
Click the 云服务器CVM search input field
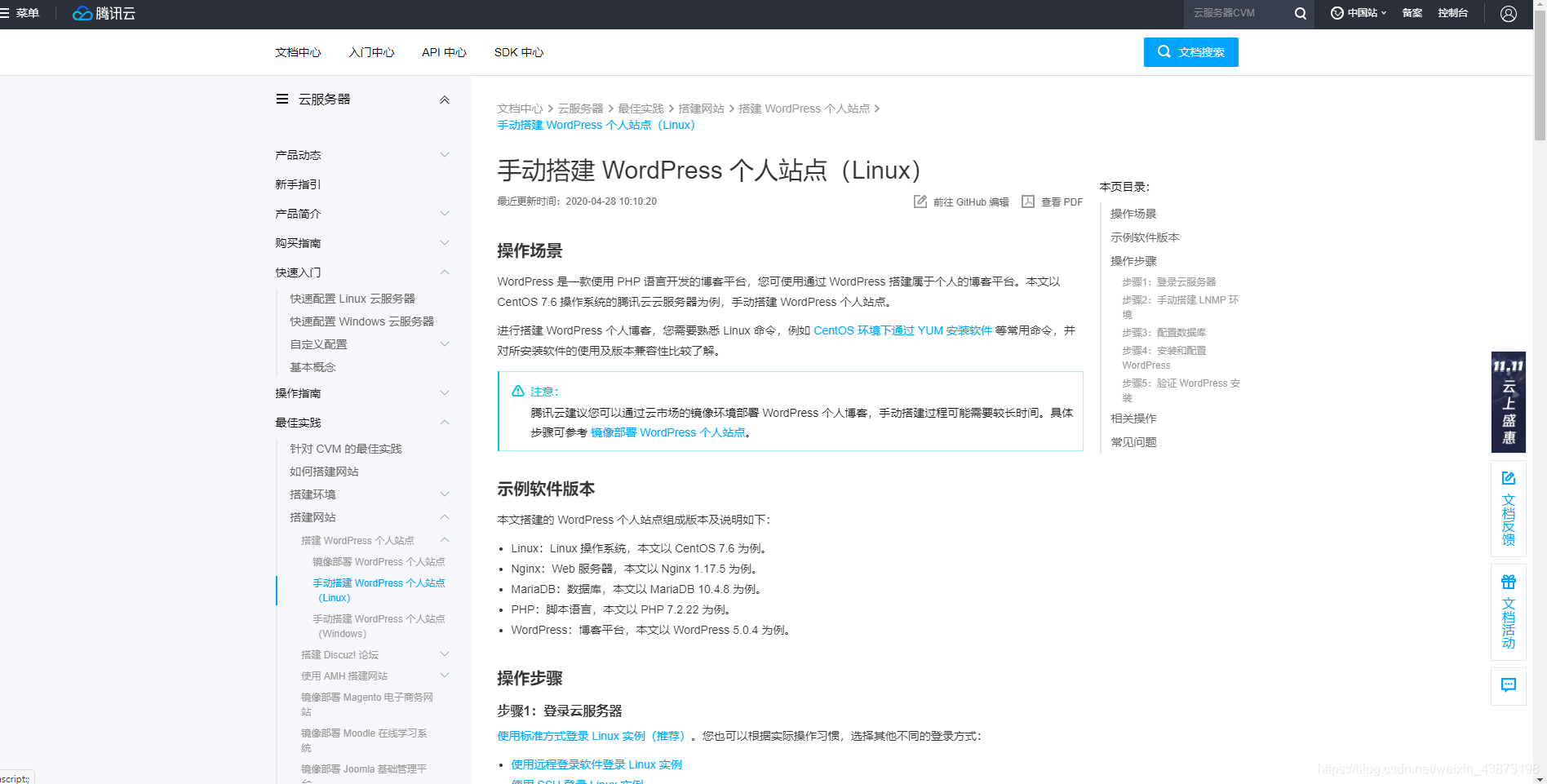point(1236,13)
